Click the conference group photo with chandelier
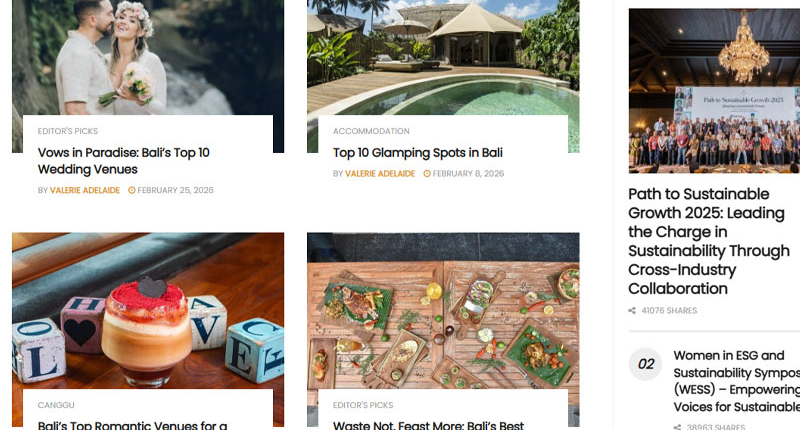800x430 pixels. coord(714,91)
